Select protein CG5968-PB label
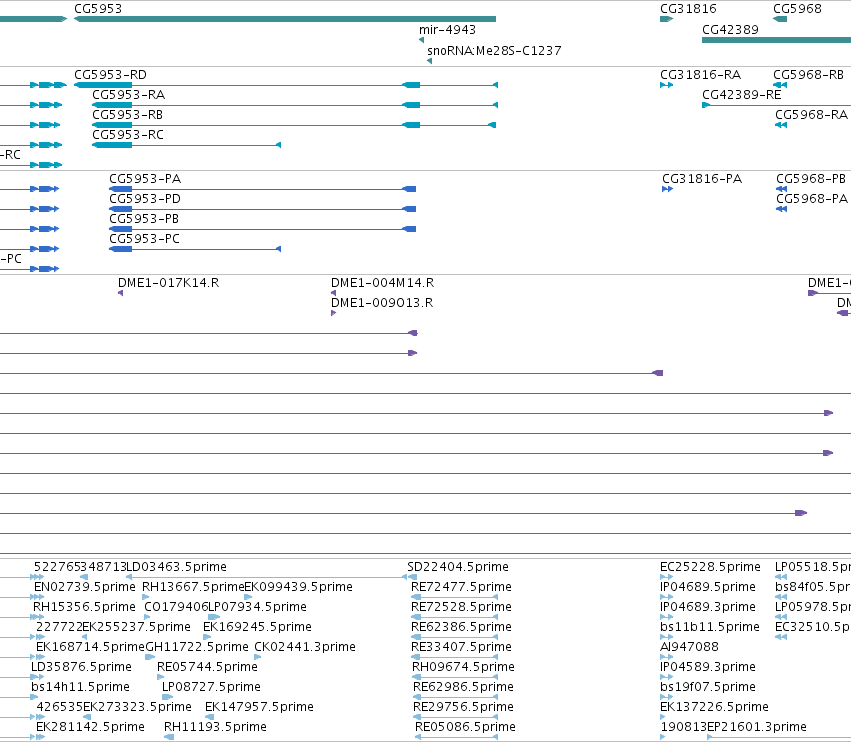Image resolution: width=851 pixels, height=742 pixels. (811, 179)
